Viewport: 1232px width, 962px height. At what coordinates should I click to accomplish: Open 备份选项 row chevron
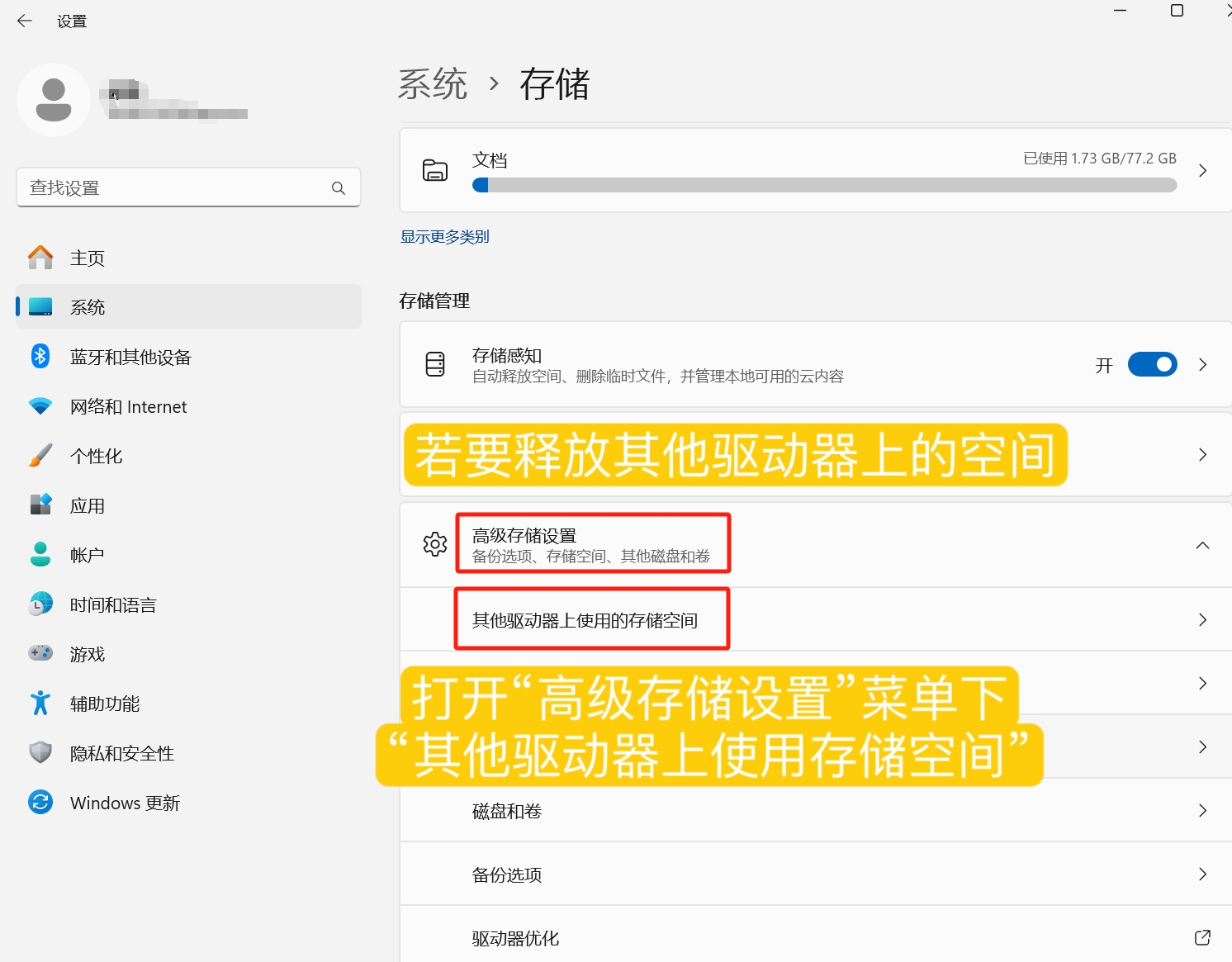[1203, 874]
